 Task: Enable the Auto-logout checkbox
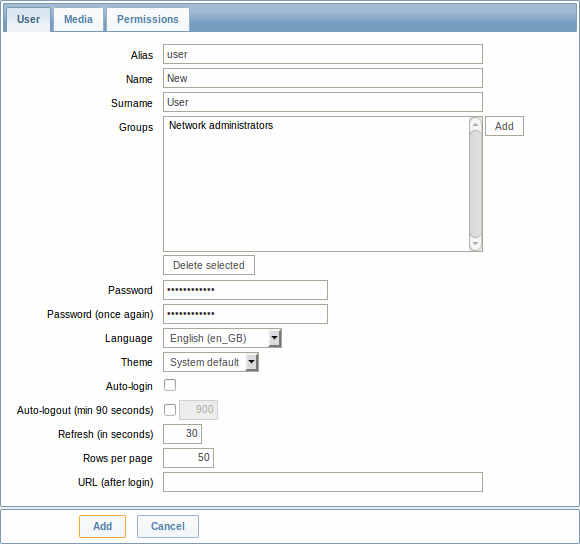170,410
